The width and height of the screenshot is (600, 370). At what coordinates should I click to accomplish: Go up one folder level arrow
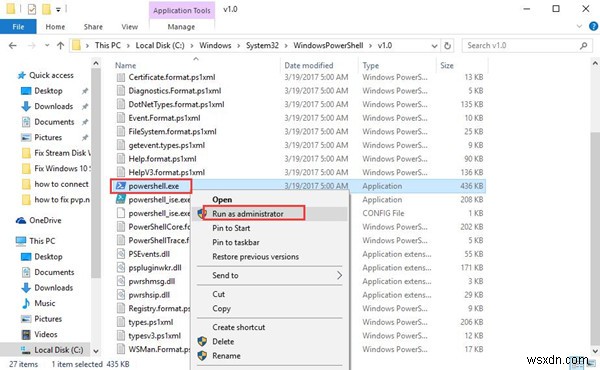(60, 46)
